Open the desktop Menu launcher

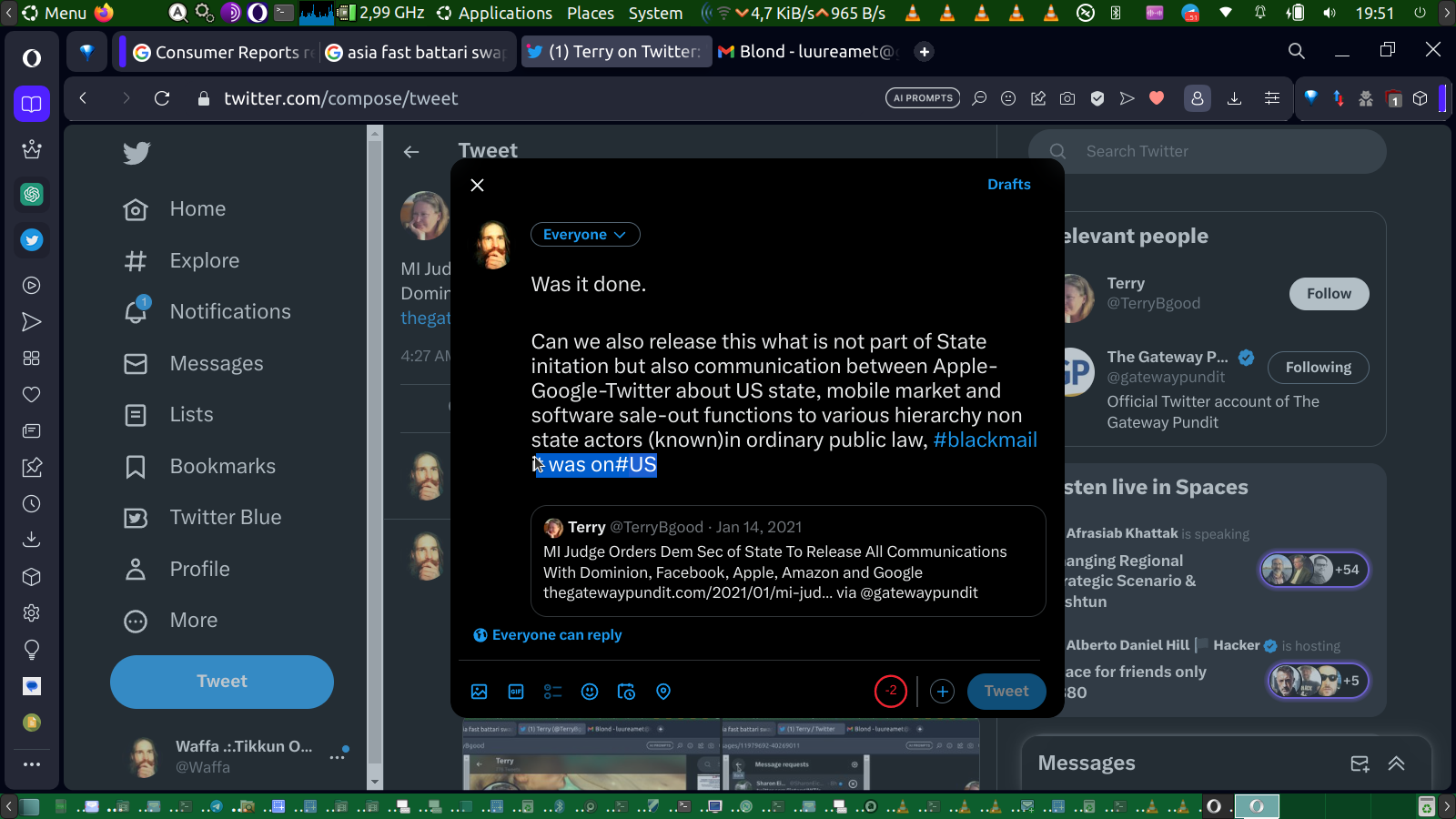[x=55, y=13]
